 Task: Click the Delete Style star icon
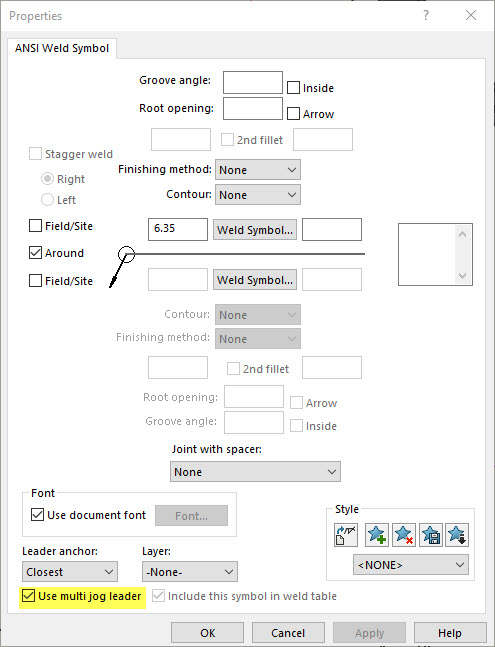point(404,535)
